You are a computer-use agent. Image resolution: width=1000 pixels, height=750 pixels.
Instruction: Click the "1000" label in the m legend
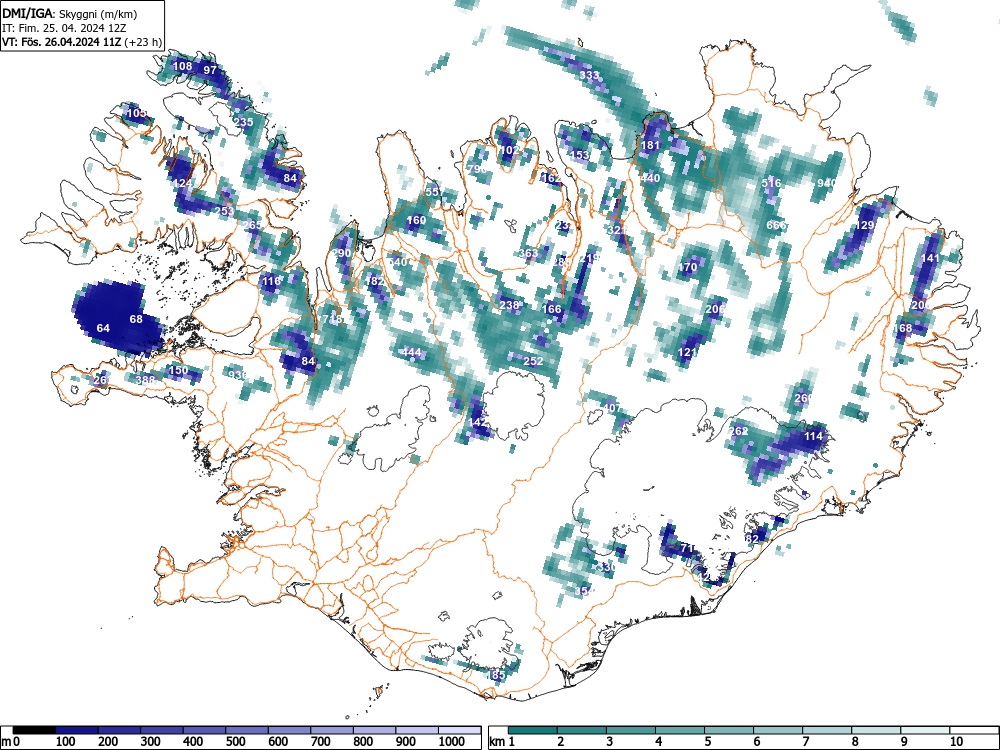coord(452,742)
